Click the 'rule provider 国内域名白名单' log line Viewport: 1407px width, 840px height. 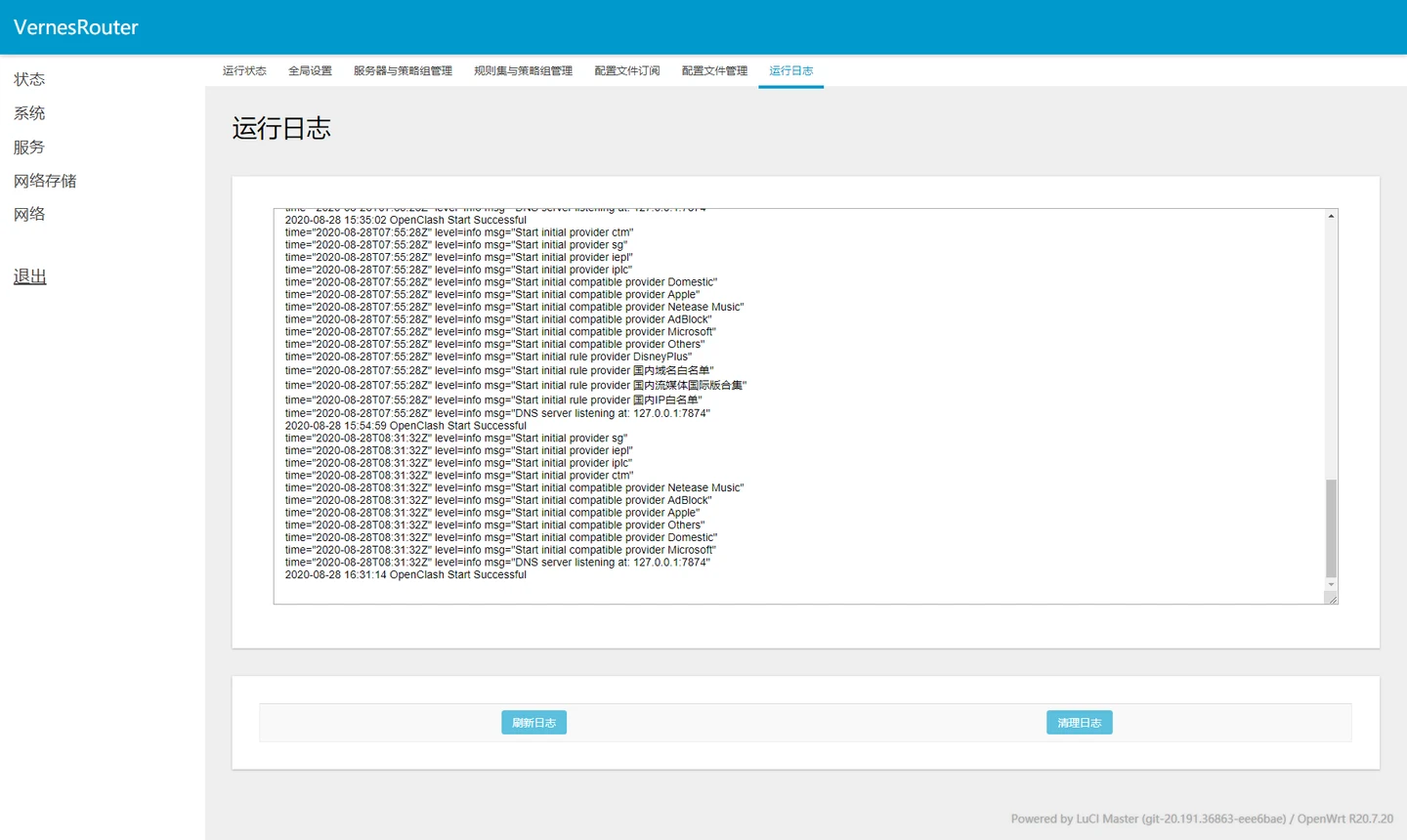click(x=499, y=370)
